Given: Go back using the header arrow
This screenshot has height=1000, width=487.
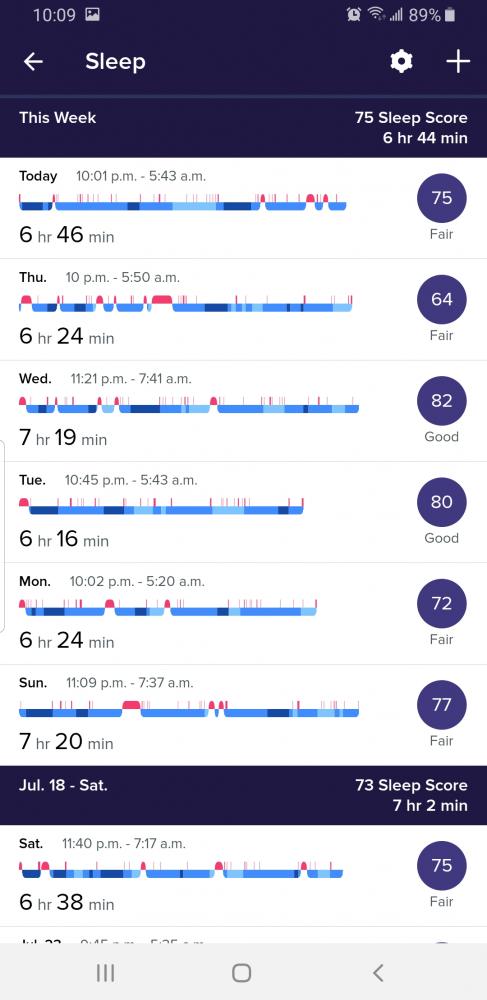Looking at the screenshot, I should pyautogui.click(x=33, y=62).
